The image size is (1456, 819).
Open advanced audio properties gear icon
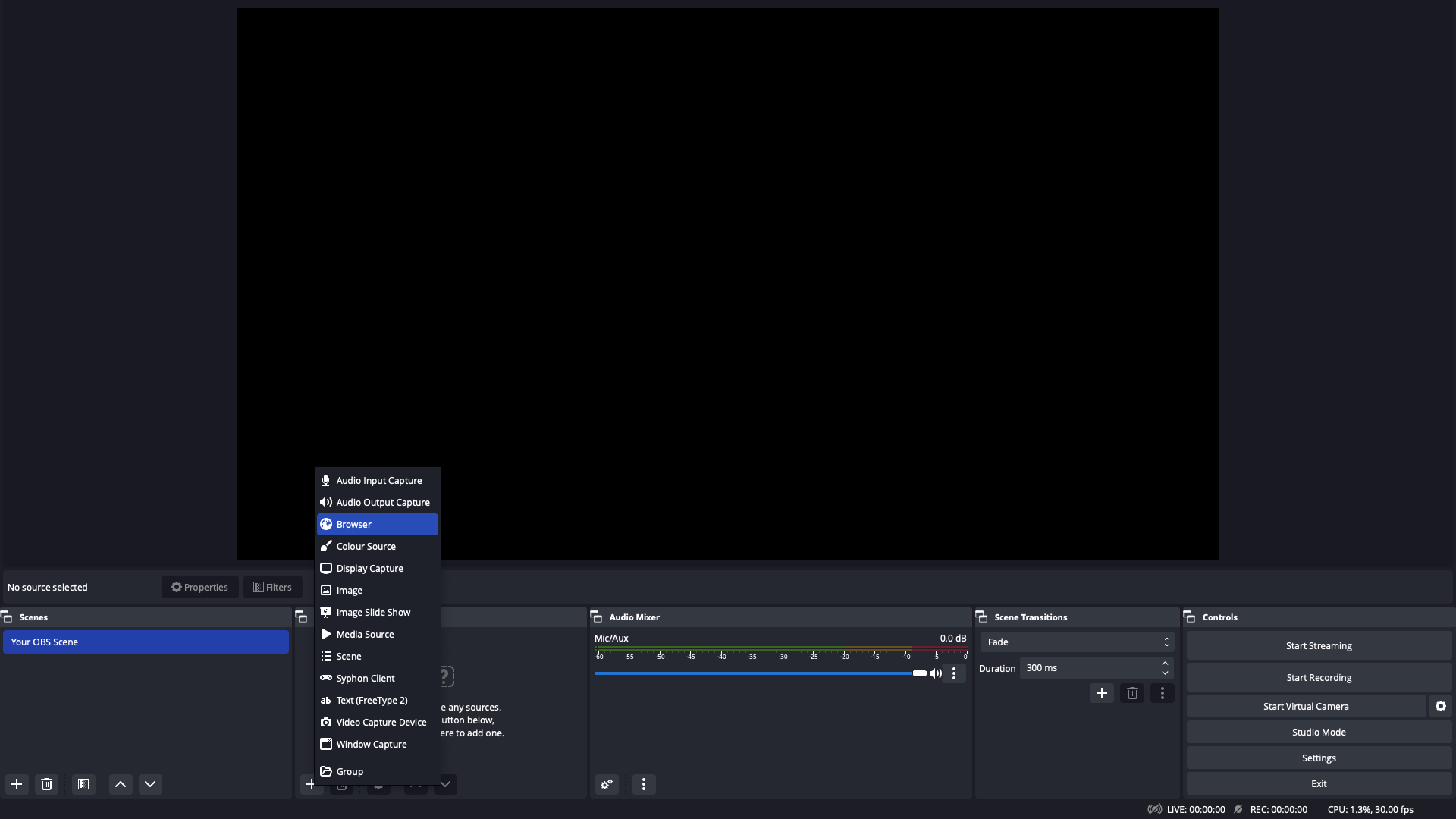coord(607,784)
